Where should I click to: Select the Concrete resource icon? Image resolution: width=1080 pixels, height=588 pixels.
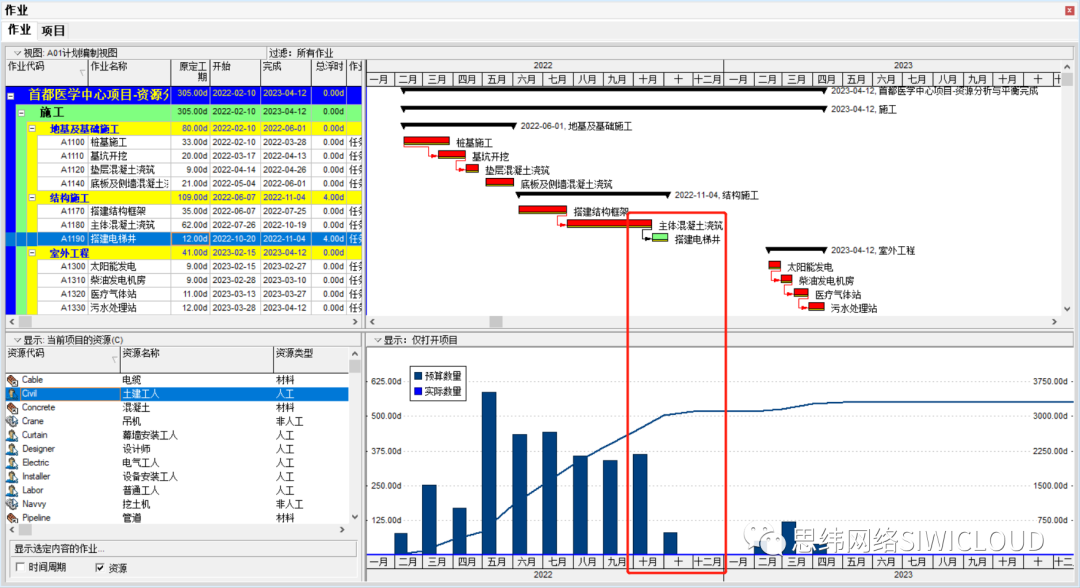[12, 408]
